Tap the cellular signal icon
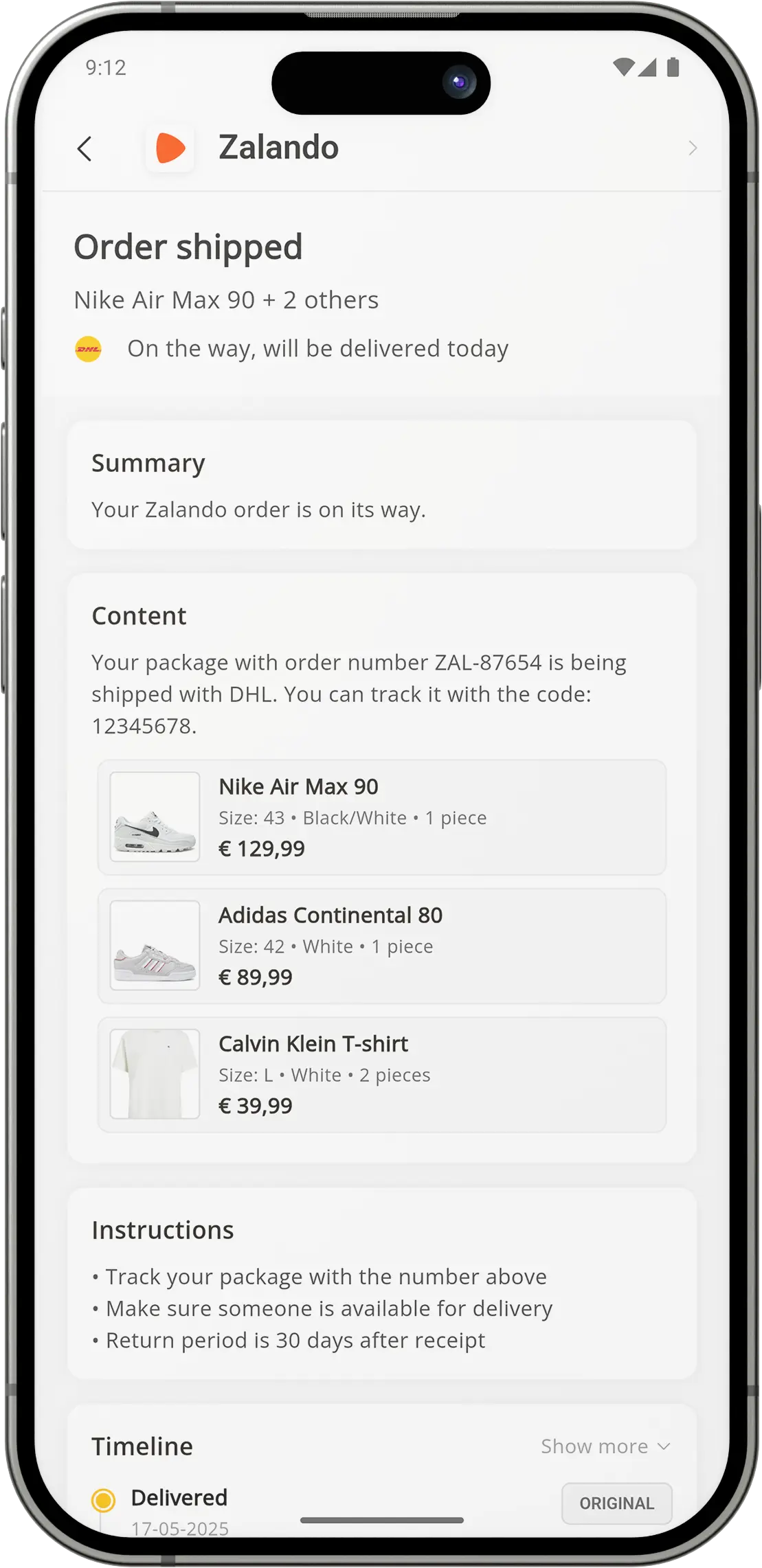 pos(647,67)
